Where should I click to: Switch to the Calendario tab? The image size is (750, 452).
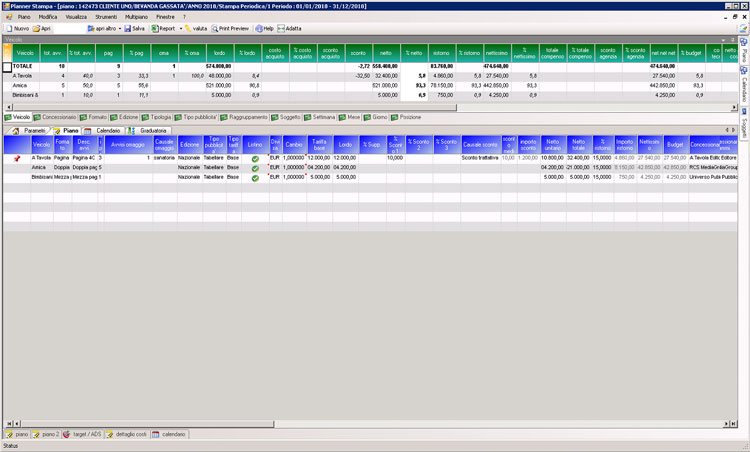tap(105, 130)
